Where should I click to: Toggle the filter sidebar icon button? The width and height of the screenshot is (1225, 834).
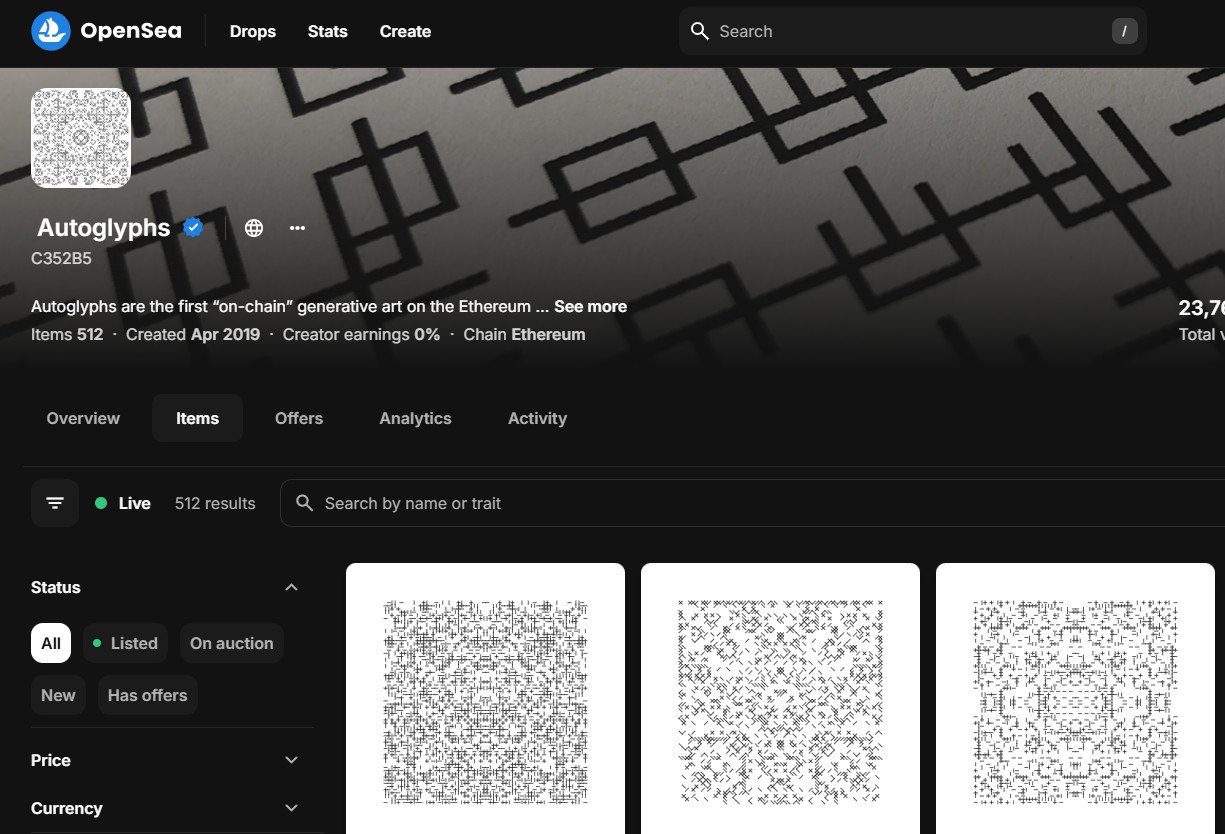click(55, 503)
